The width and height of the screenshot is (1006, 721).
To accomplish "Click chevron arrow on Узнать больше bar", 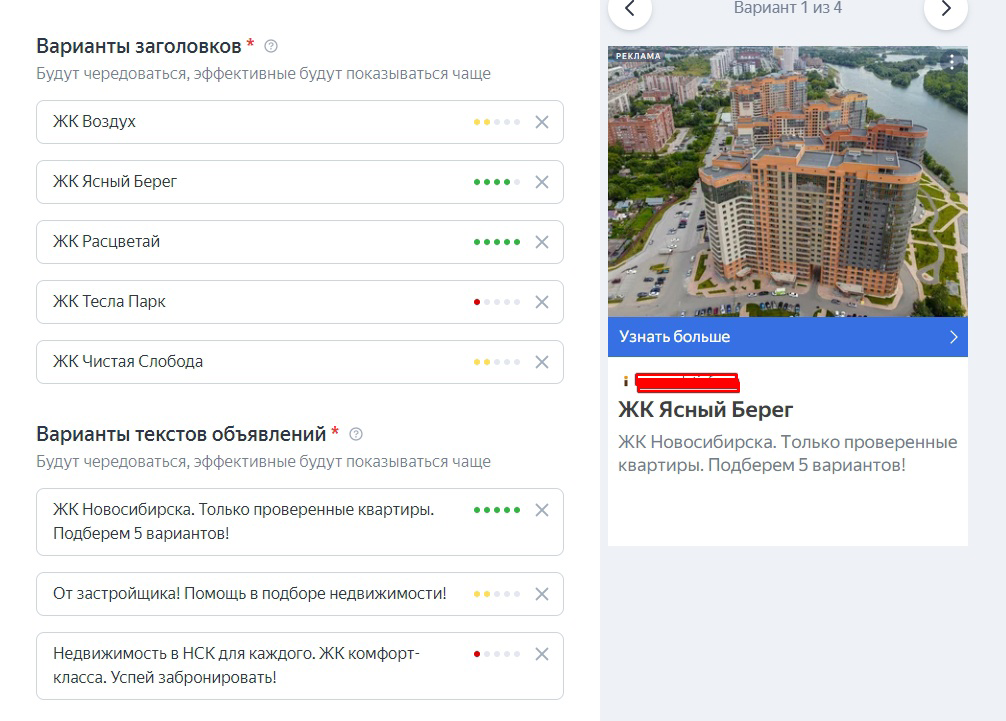I will pyautogui.click(x=953, y=337).
